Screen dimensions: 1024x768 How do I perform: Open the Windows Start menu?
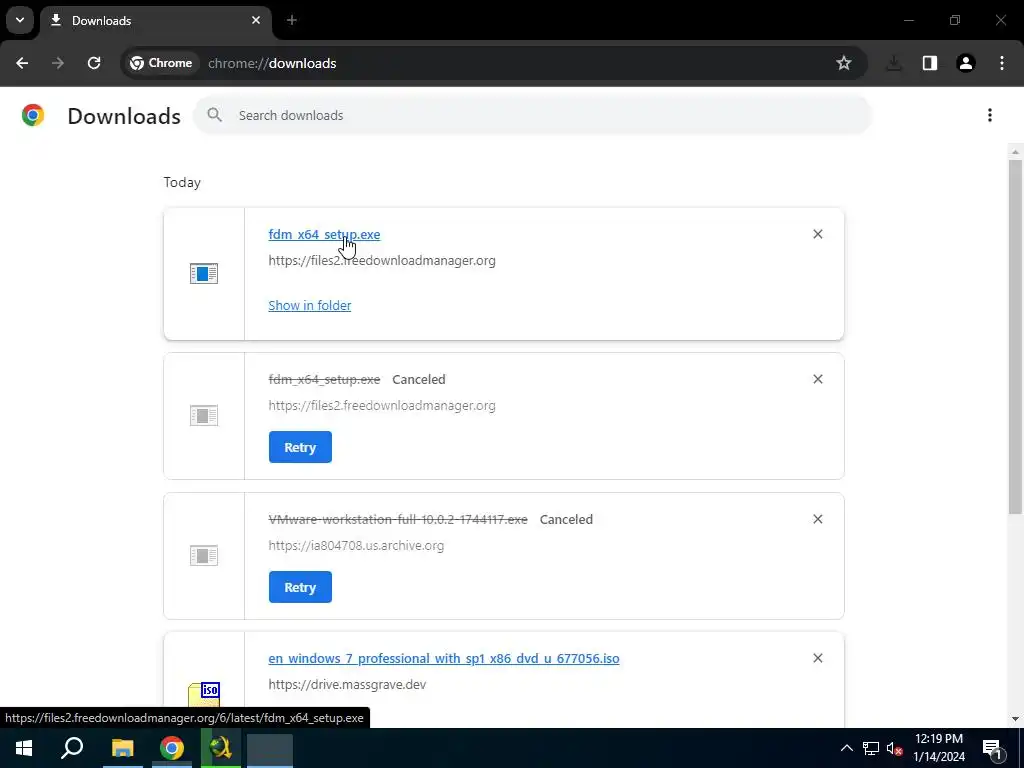pyautogui.click(x=24, y=748)
